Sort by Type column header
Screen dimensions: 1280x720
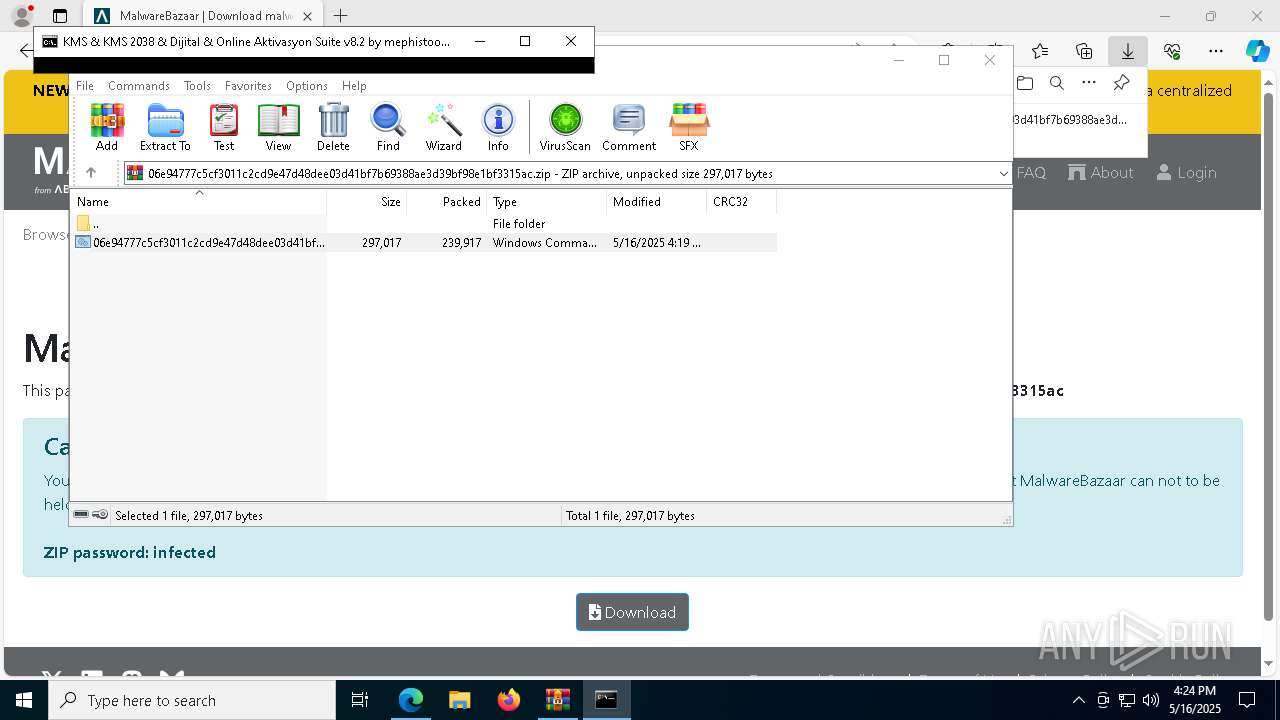click(x=546, y=202)
